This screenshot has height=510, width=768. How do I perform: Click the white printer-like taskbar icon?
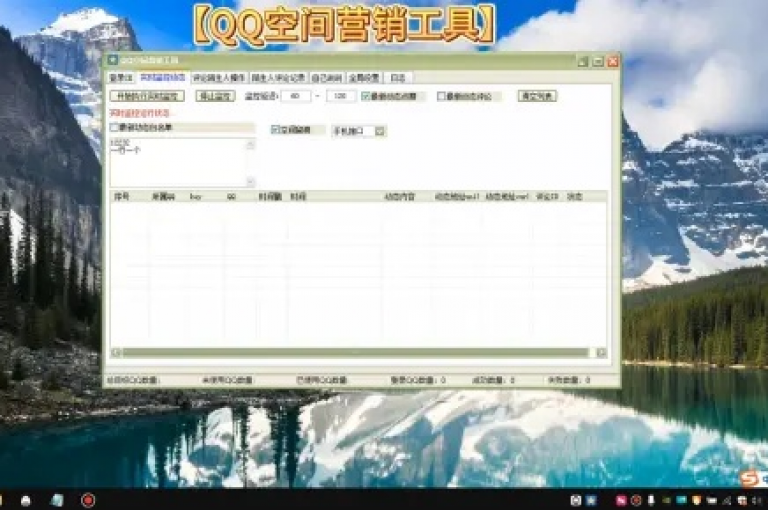coord(26,501)
